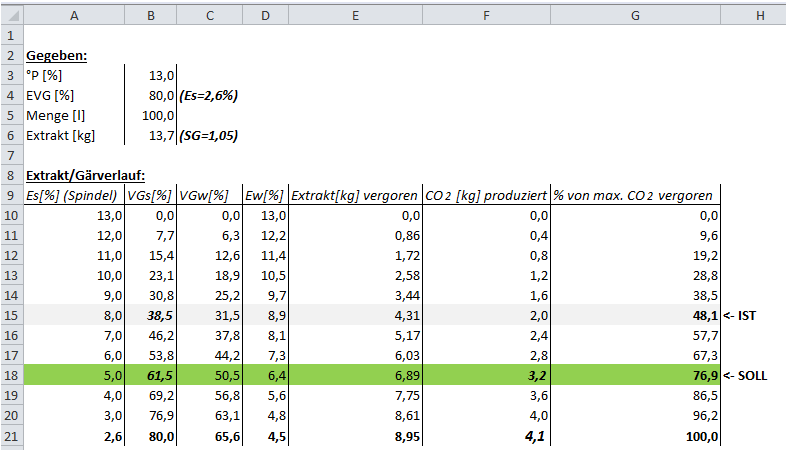The width and height of the screenshot is (787, 451).
Task: Click the "(Es=2,6%)" note cell
Action: (x=210, y=96)
